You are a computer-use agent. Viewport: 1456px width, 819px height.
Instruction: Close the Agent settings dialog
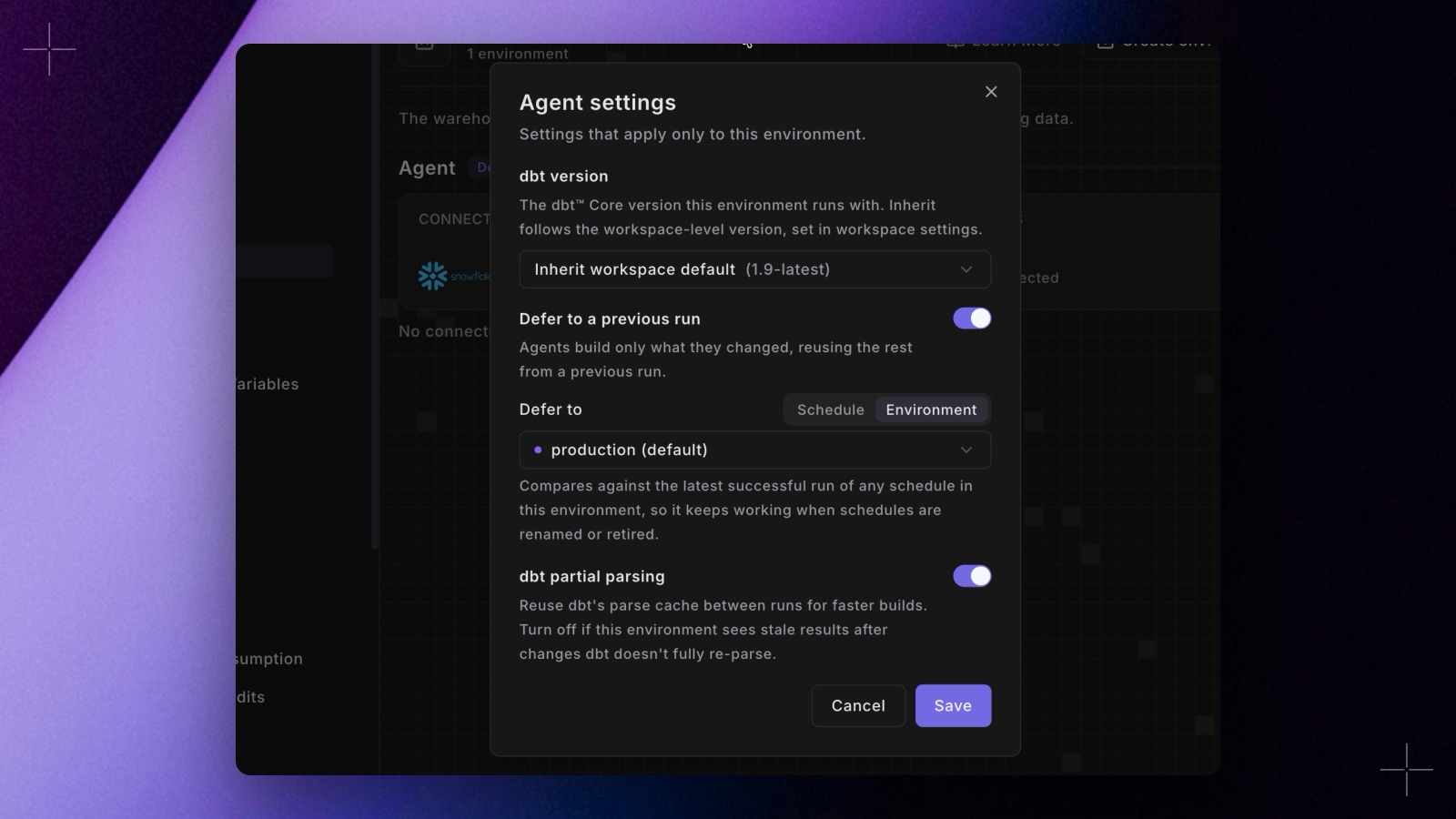[x=991, y=92]
